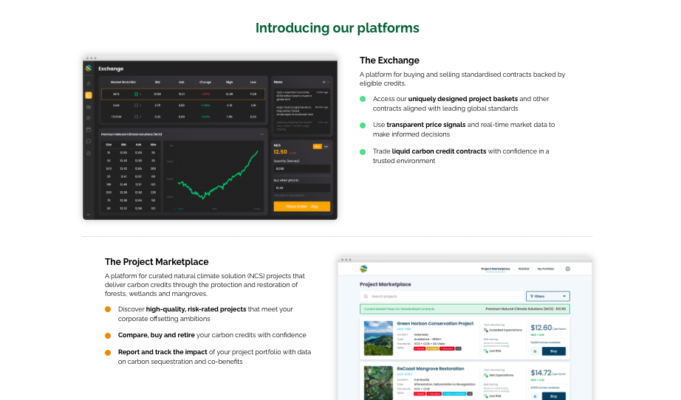681x400 pixels.
Task: Click the Low Risk icon on Green Horizon card
Action: click(x=486, y=351)
